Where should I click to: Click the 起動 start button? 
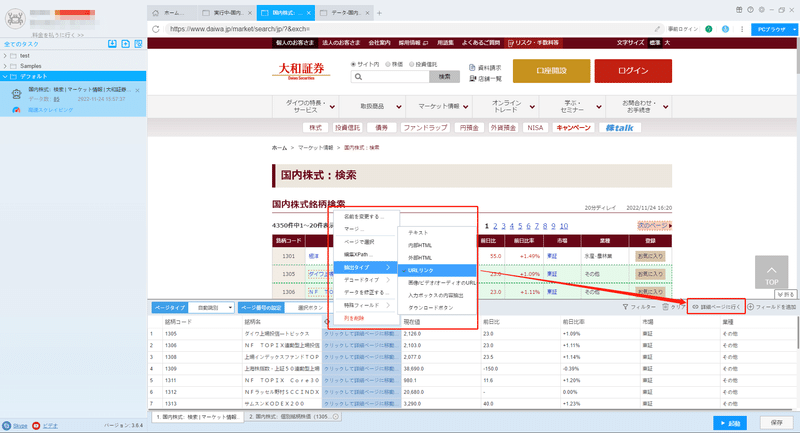(x=730, y=423)
